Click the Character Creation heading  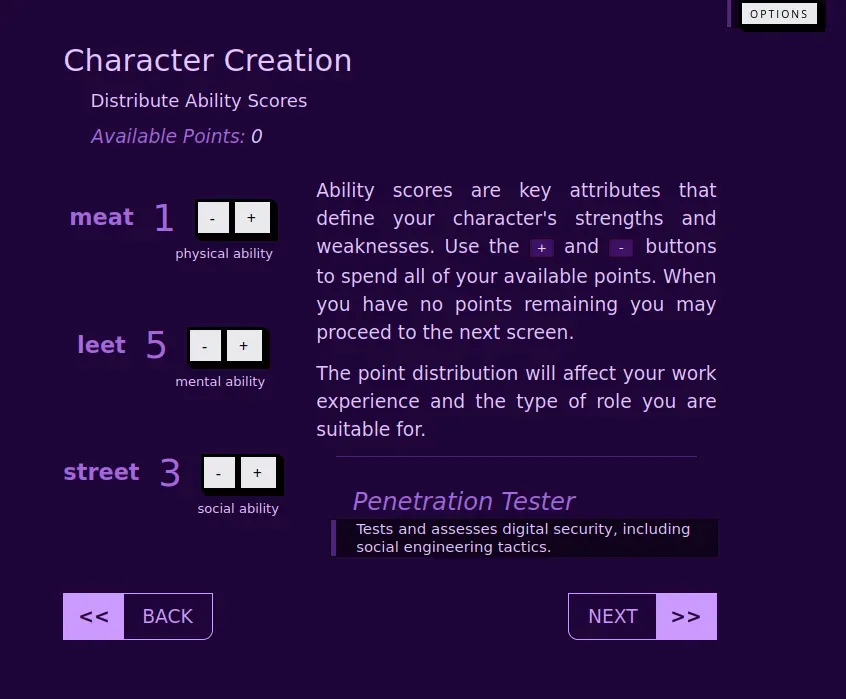(207, 61)
